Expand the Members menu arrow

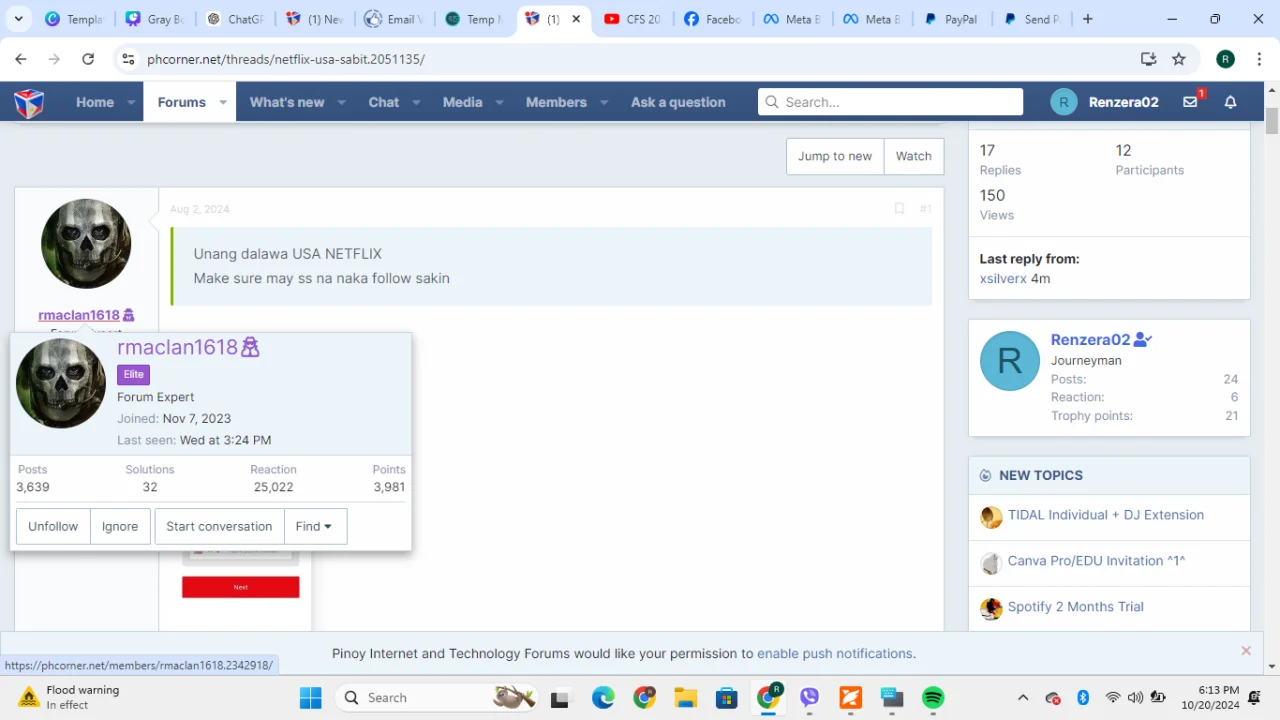[x=604, y=102]
